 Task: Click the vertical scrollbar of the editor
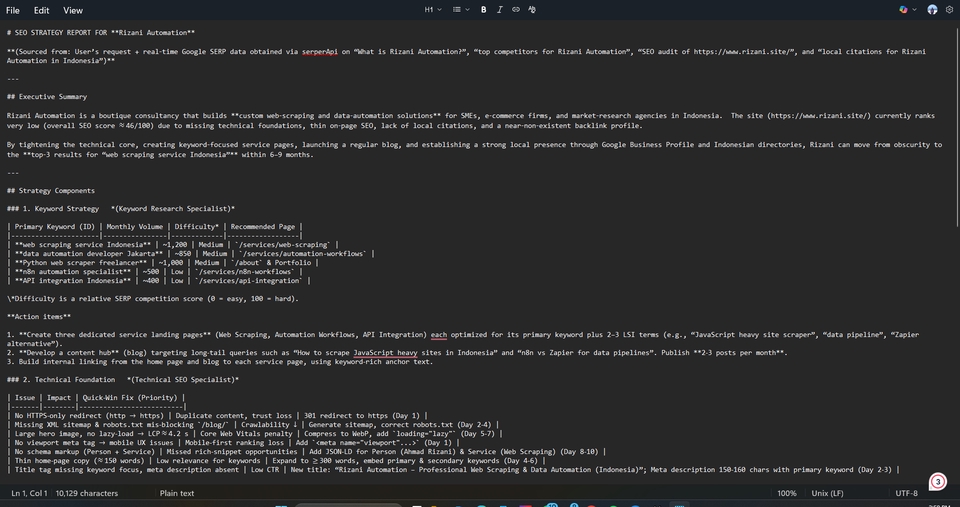click(956, 126)
